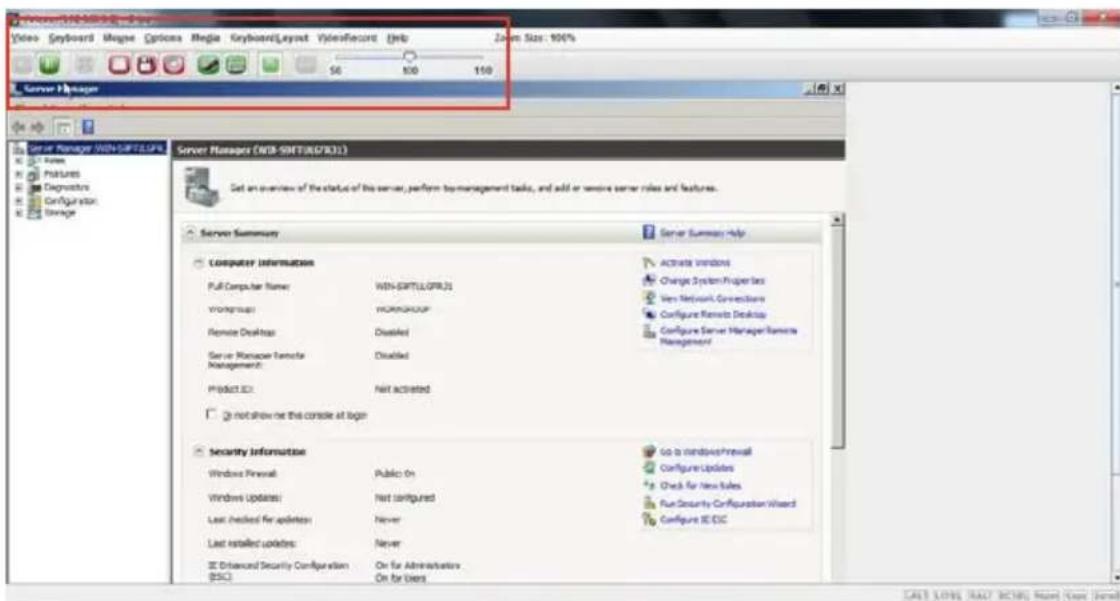Open View Network Connections link
This screenshot has height=601, width=1120.
[x=712, y=299]
